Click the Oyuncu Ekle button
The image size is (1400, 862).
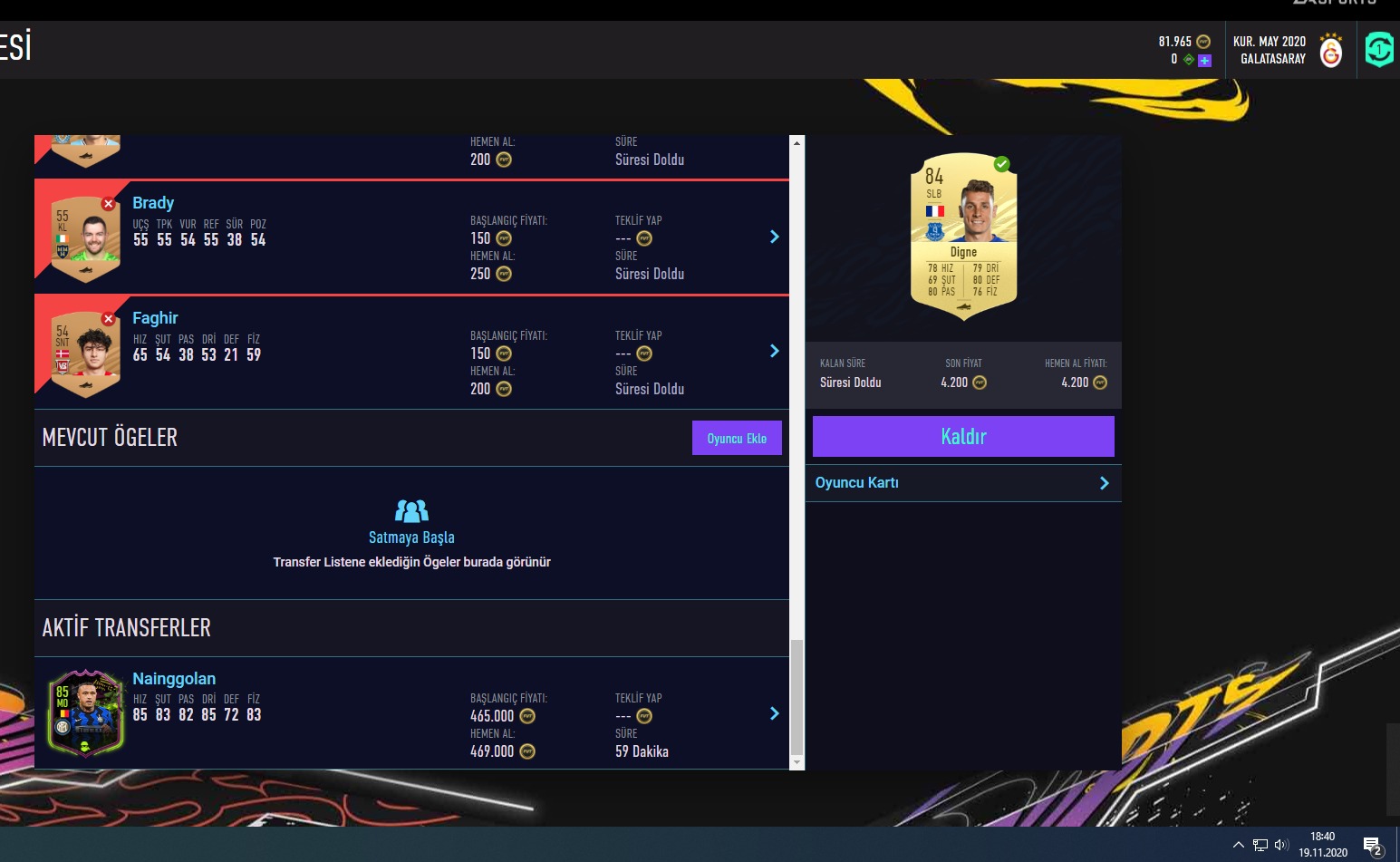737,438
